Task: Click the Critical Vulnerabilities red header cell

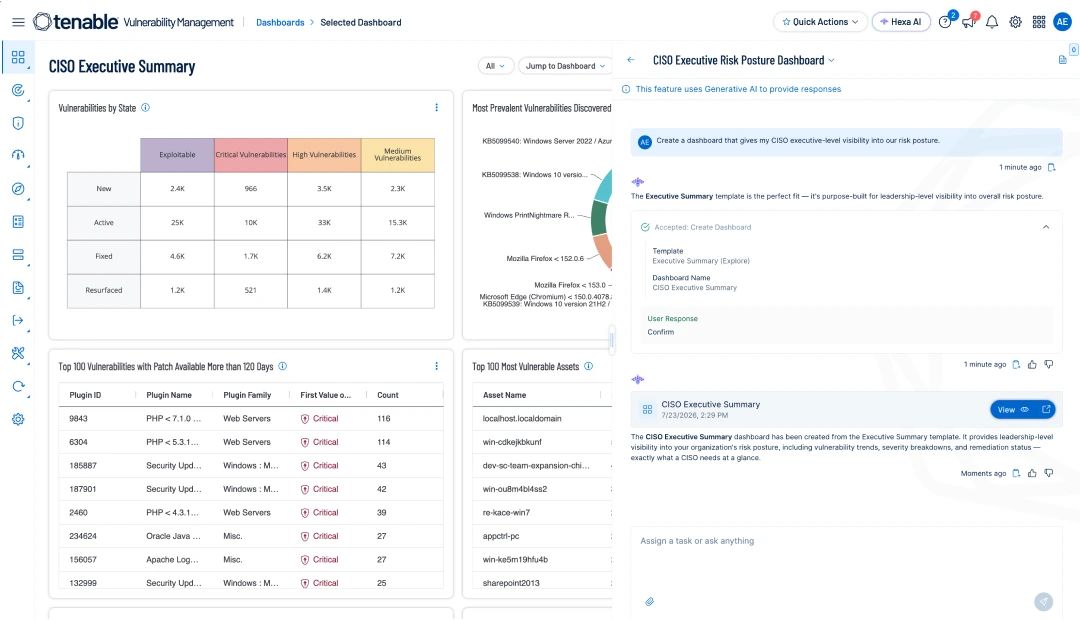Action: pos(251,155)
